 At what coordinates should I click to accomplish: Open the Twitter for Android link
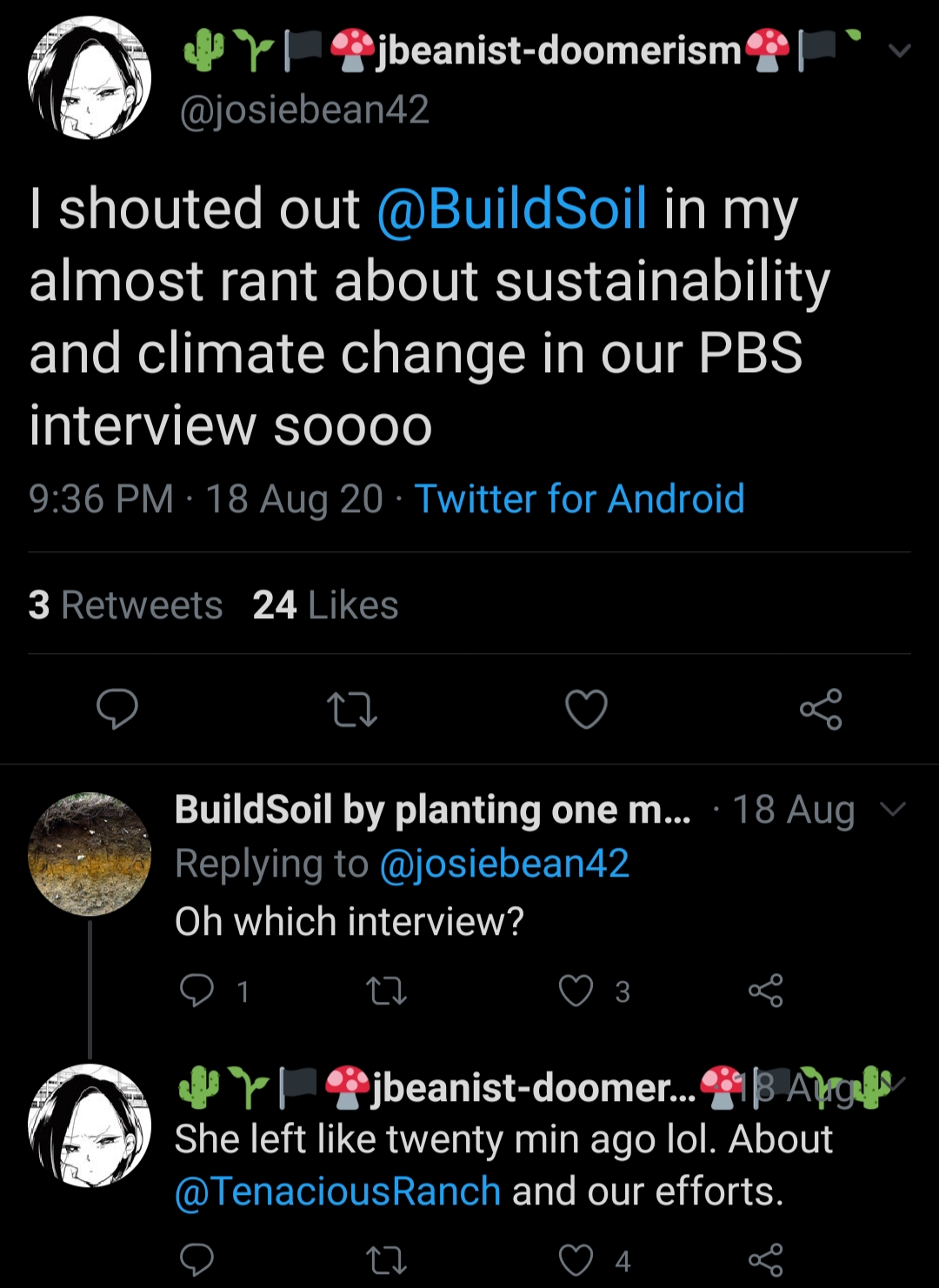[x=579, y=499]
